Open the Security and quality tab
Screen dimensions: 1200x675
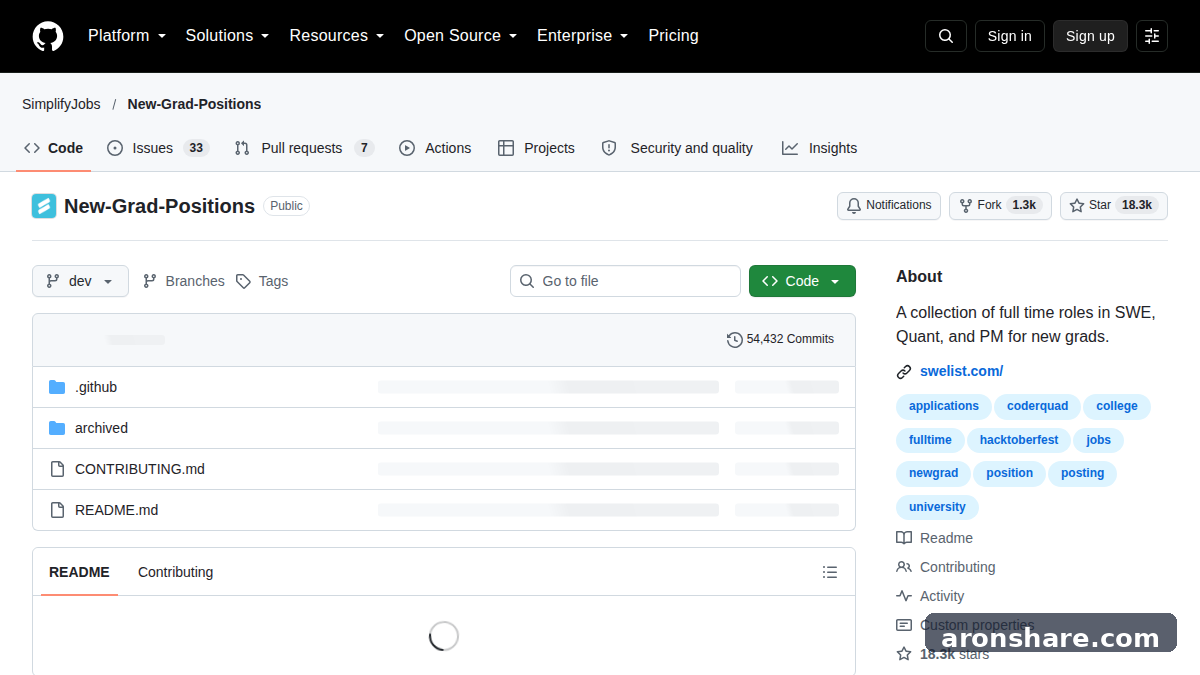(677, 148)
